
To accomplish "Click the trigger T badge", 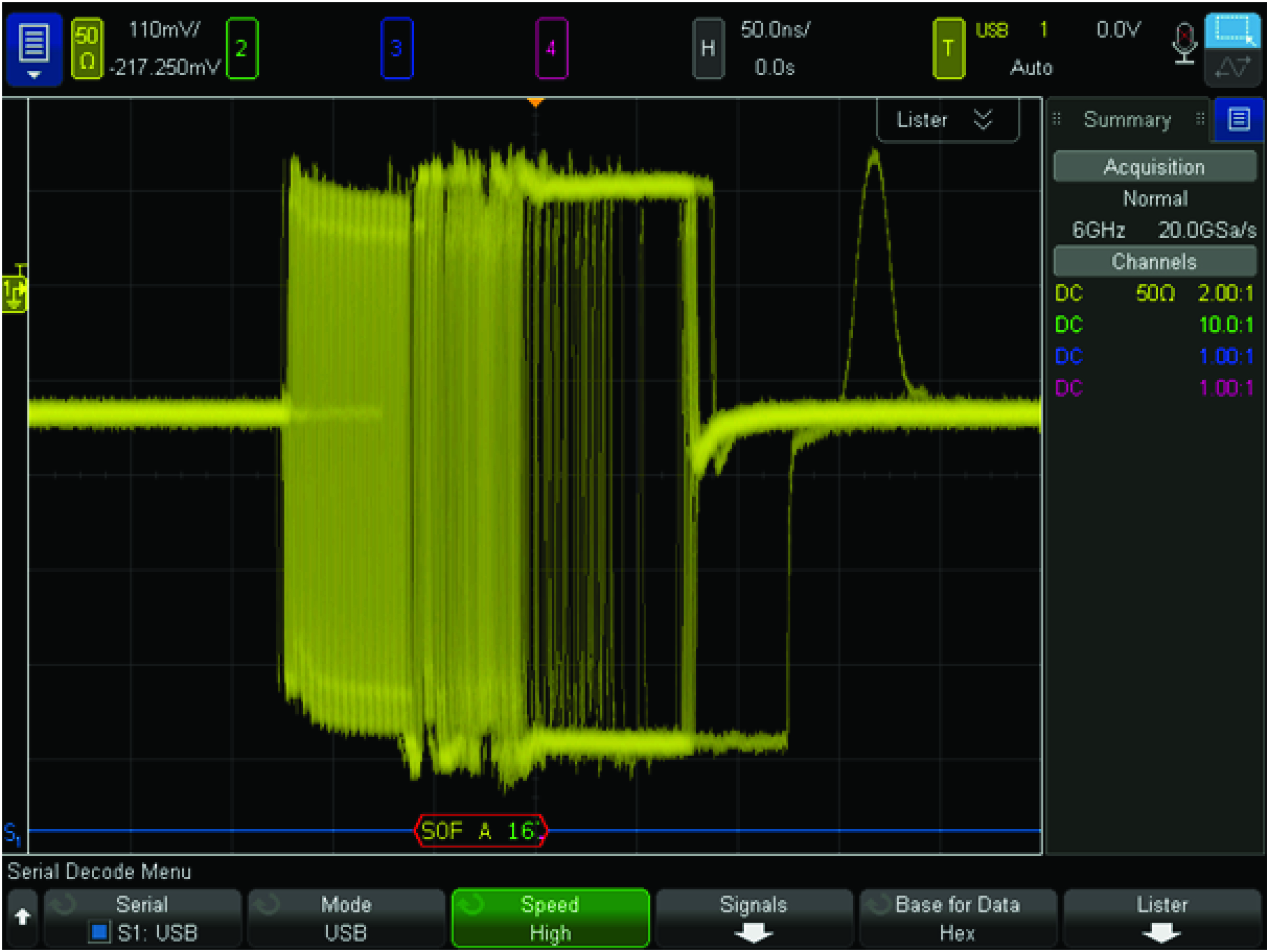I will (948, 49).
